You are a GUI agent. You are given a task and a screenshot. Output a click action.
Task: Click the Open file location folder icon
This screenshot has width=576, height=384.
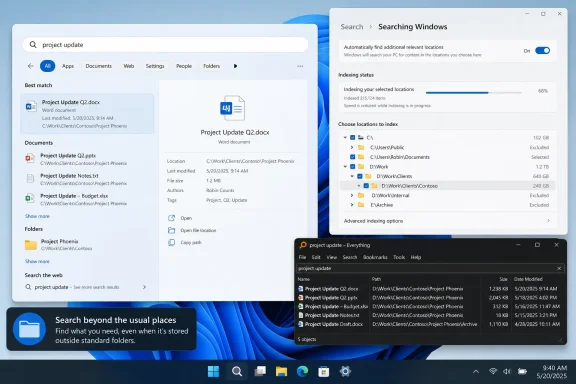(x=172, y=230)
